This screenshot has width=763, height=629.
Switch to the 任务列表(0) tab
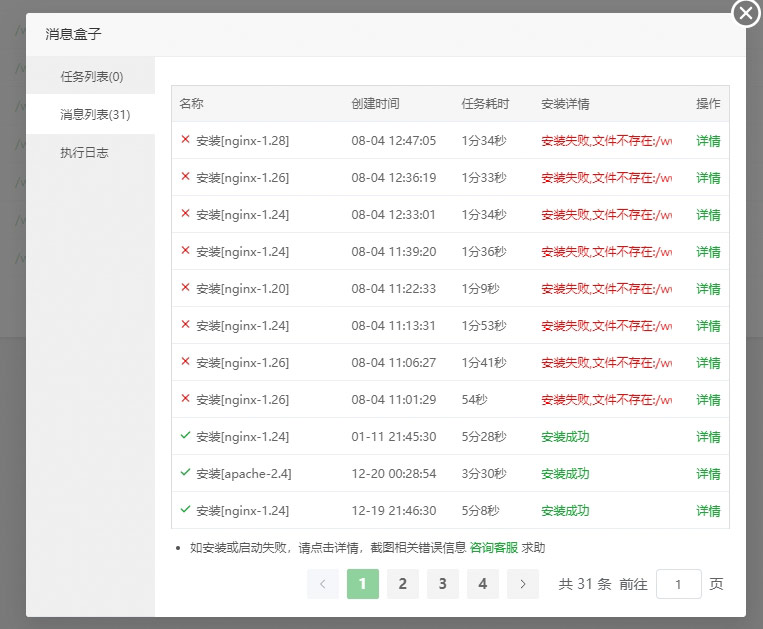(91, 76)
